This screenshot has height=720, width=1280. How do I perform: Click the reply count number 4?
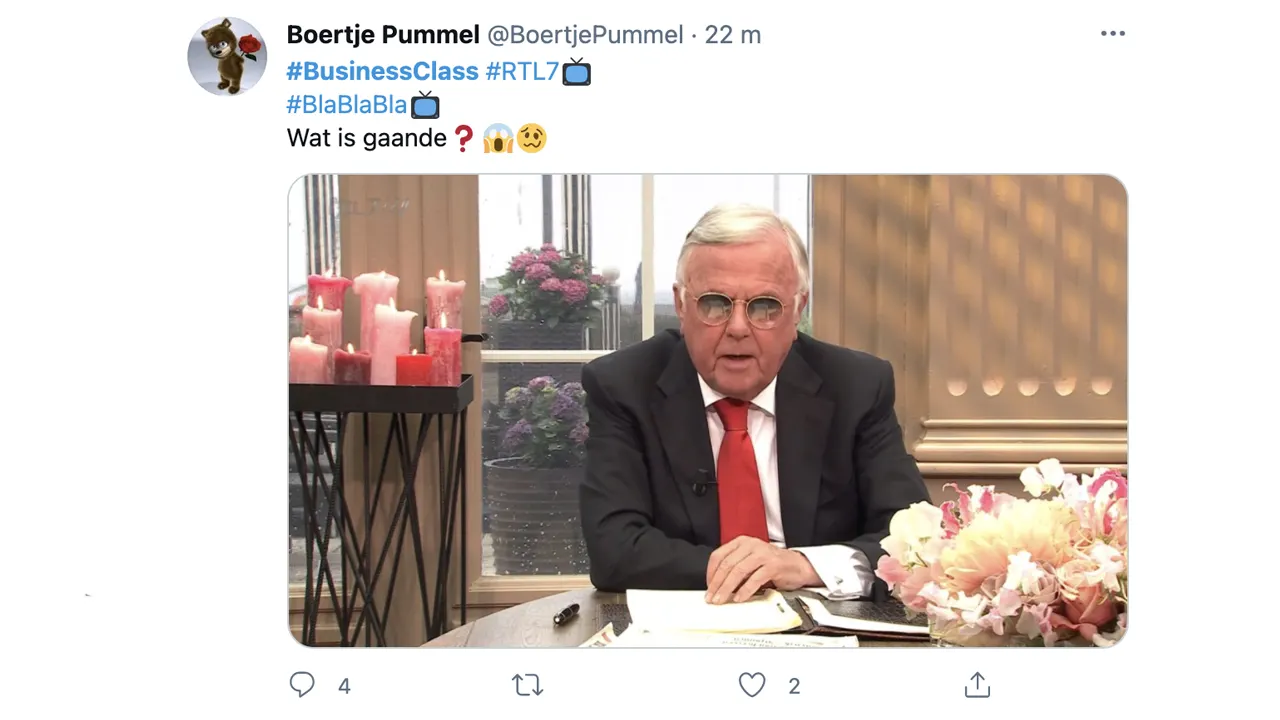coord(344,686)
